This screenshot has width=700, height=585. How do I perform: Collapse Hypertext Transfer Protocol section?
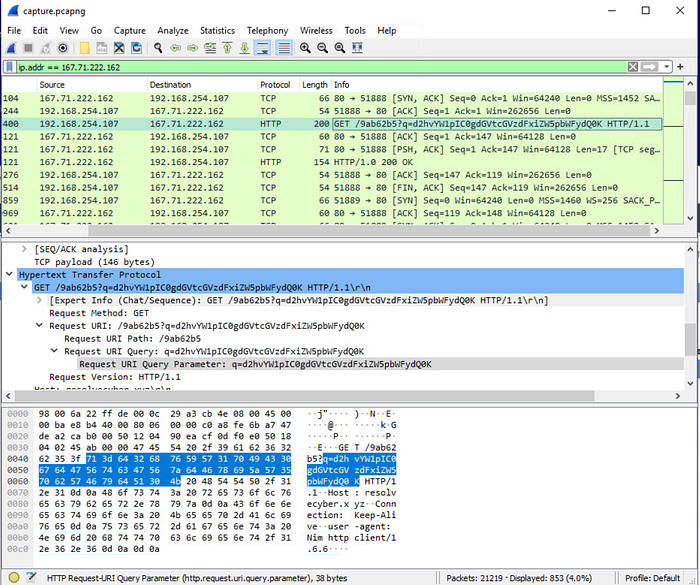[x=9, y=275]
